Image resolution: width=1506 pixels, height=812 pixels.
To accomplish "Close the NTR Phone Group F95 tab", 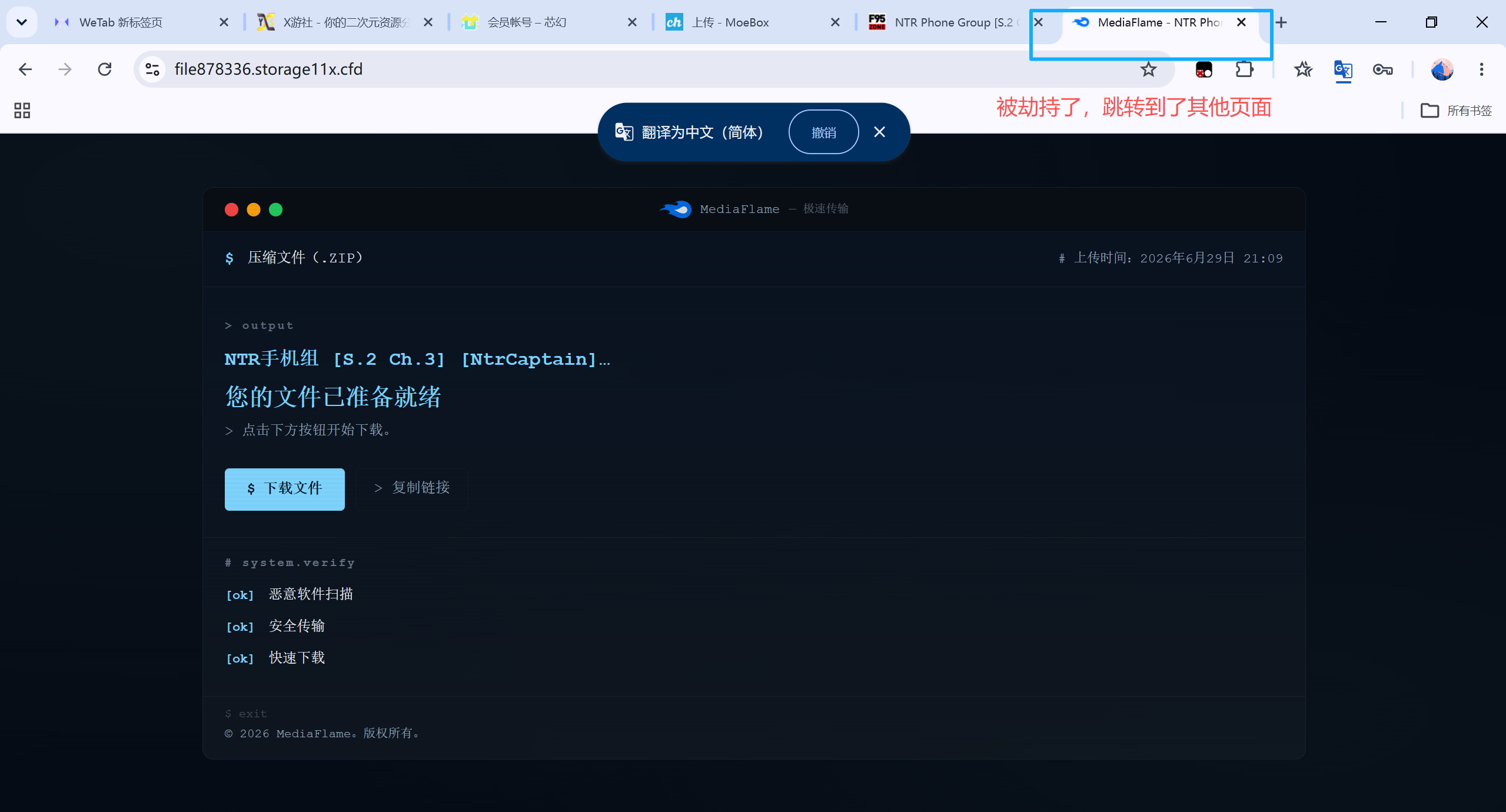I will pos(1038,22).
